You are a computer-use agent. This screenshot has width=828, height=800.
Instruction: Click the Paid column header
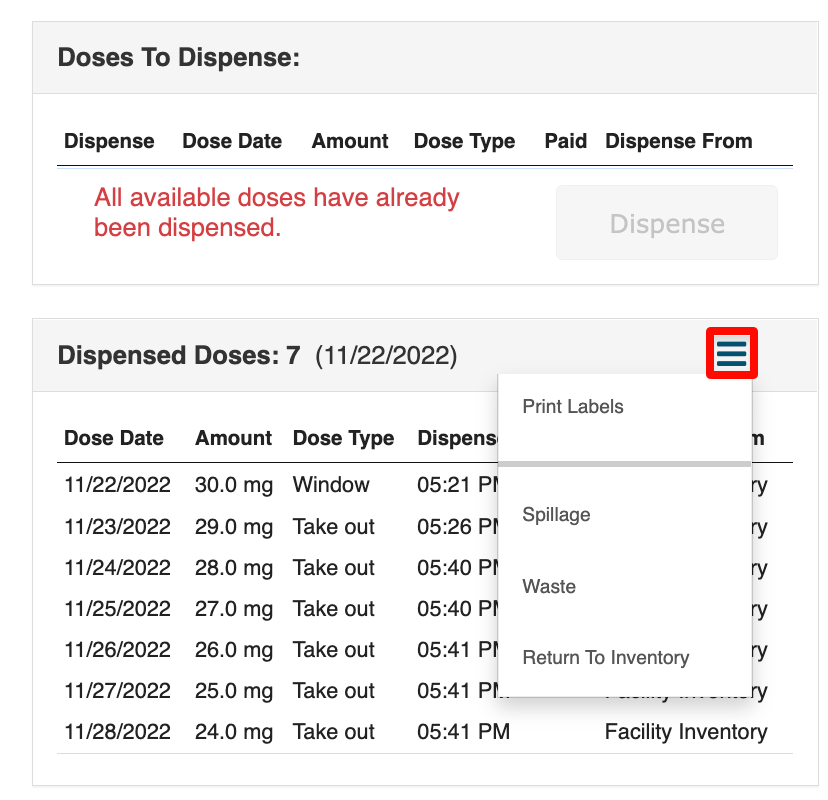pos(565,141)
